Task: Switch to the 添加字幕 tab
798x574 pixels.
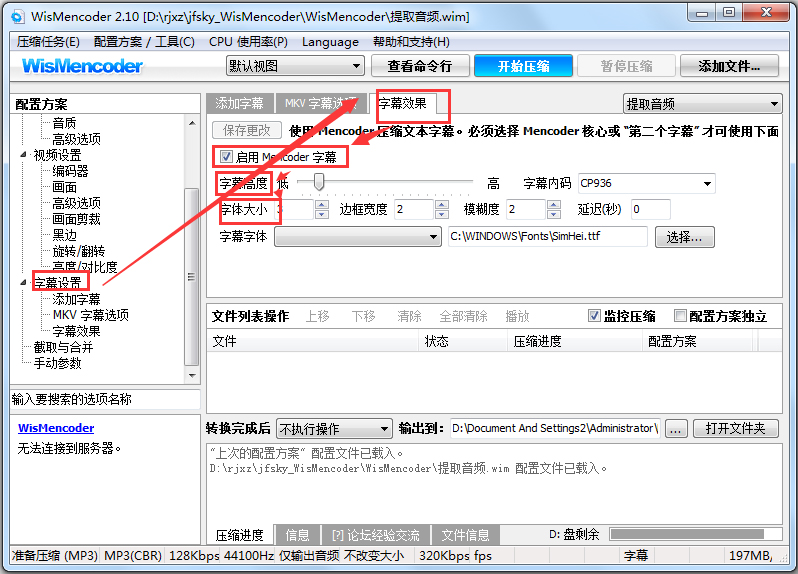Action: pyautogui.click(x=240, y=104)
